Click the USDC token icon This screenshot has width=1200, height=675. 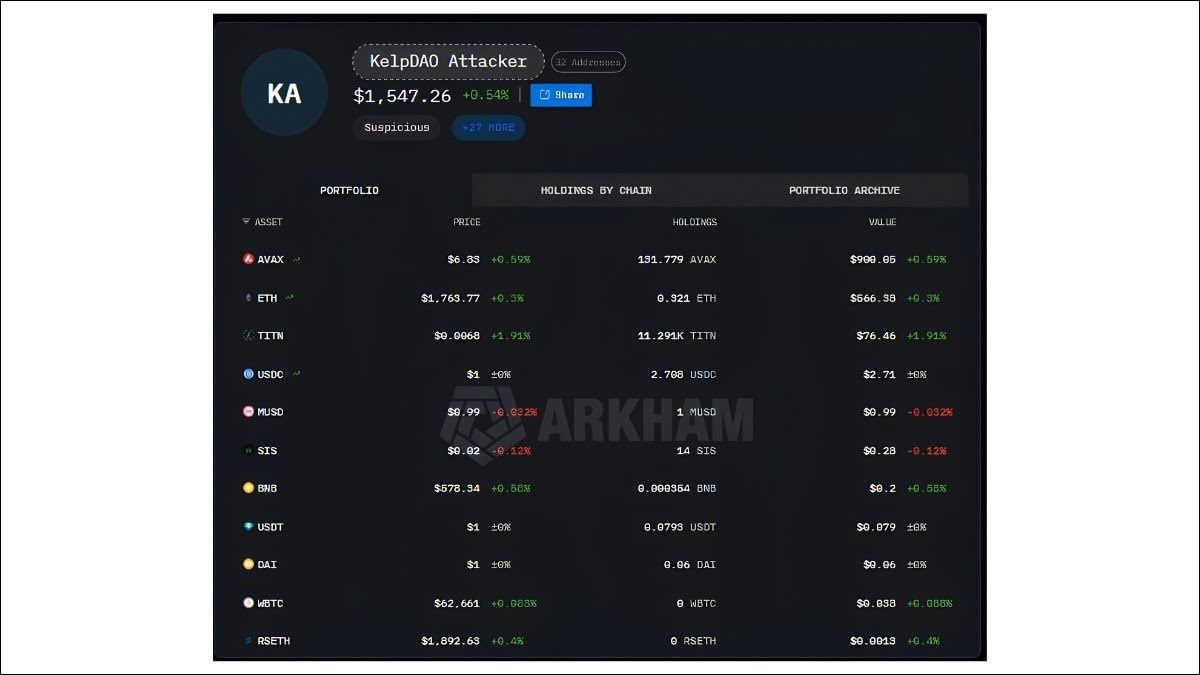[249, 374]
